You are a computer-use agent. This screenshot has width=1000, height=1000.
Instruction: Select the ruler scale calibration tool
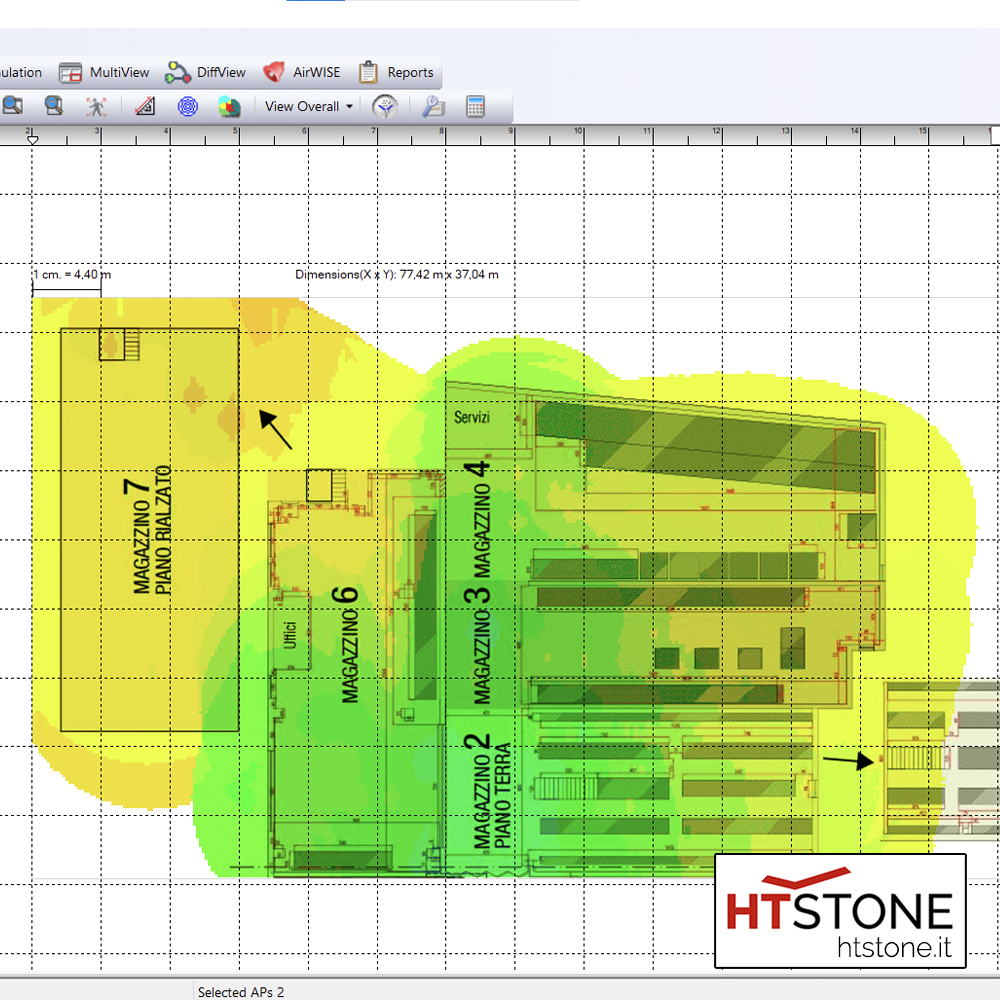pos(145,106)
